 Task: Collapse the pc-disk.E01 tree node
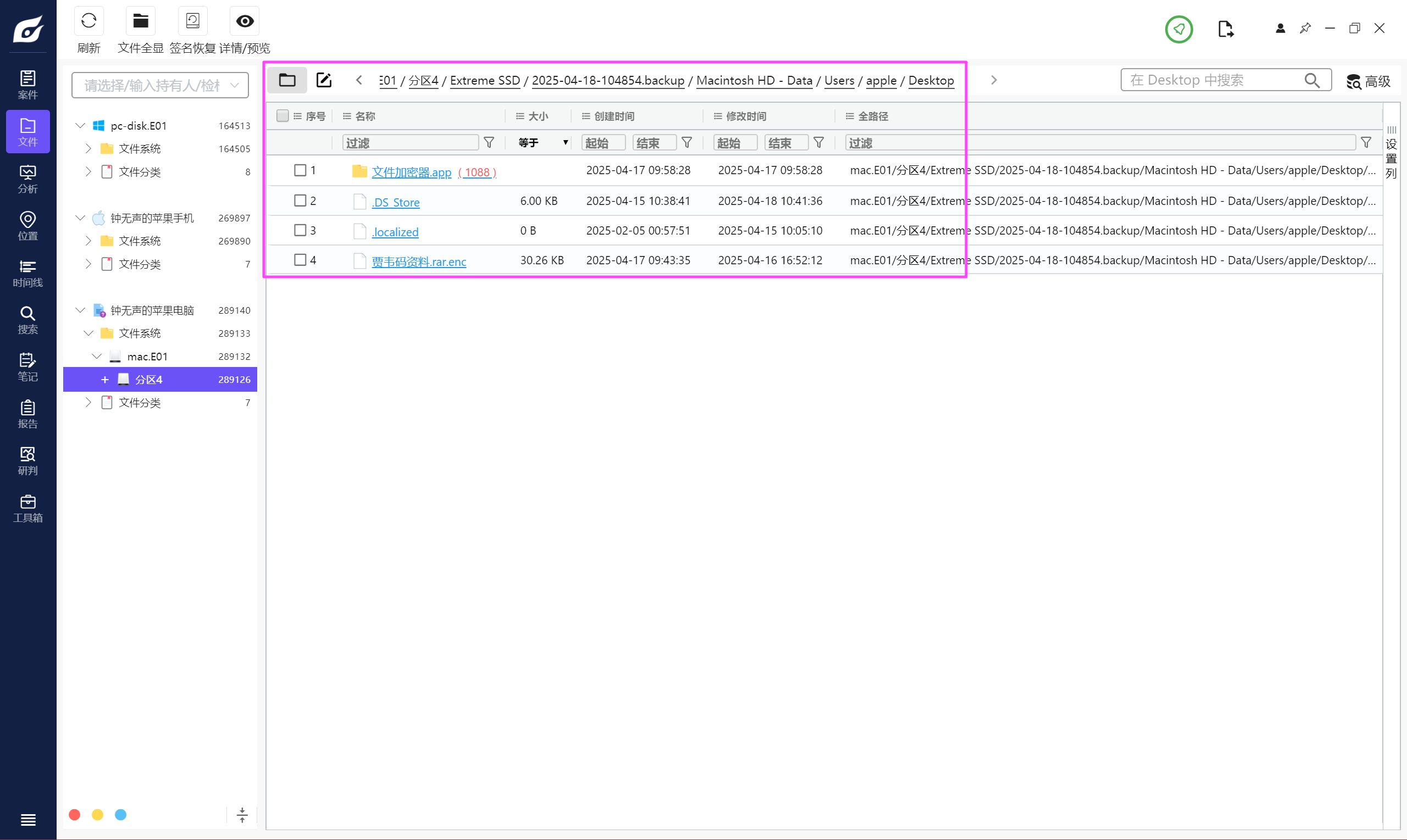point(80,125)
